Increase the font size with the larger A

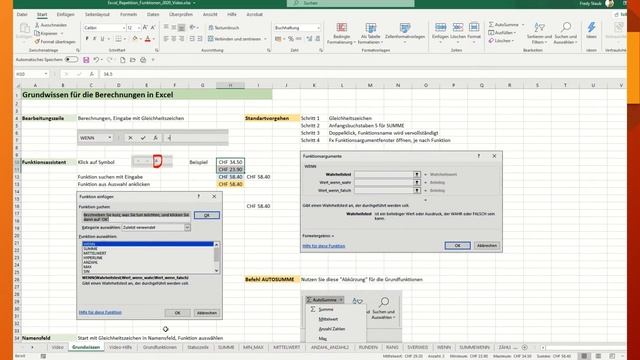coord(145,27)
